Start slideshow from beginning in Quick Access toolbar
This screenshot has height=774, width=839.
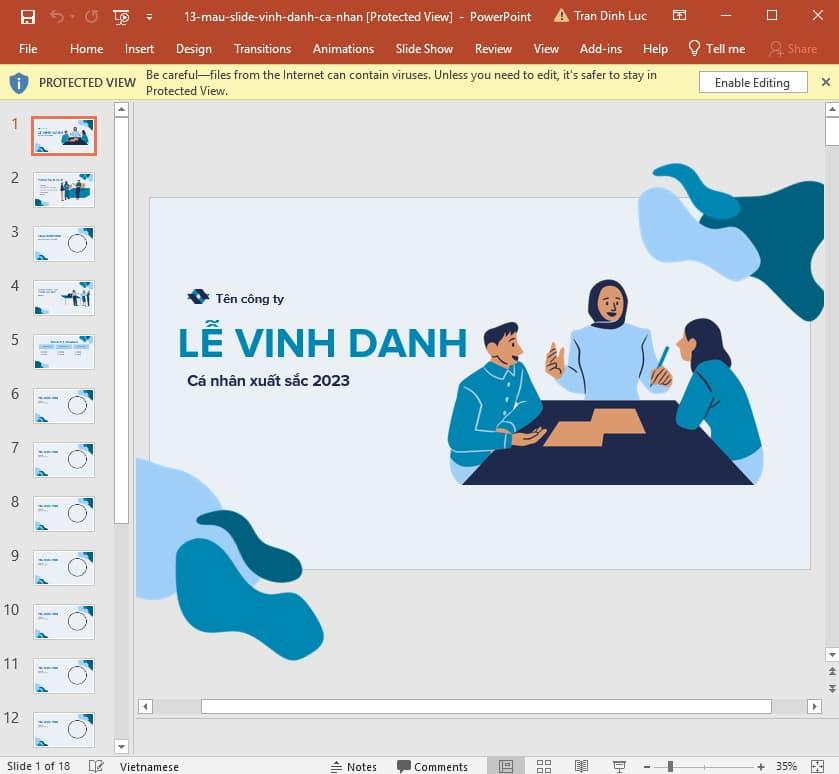[120, 15]
